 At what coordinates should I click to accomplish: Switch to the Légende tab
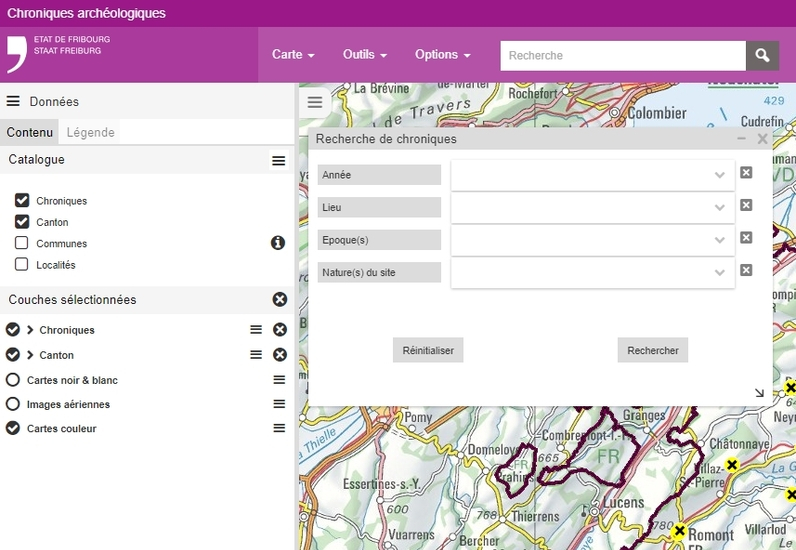pos(90,132)
